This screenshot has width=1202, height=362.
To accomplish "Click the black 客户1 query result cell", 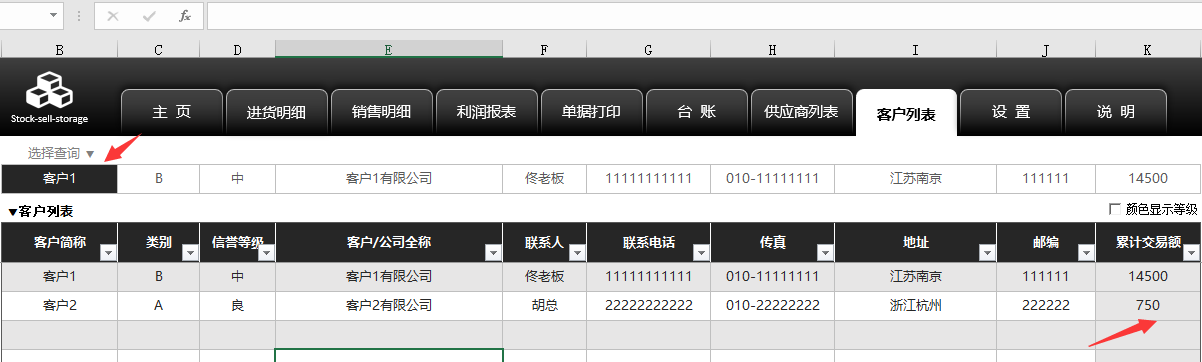I will pos(59,179).
